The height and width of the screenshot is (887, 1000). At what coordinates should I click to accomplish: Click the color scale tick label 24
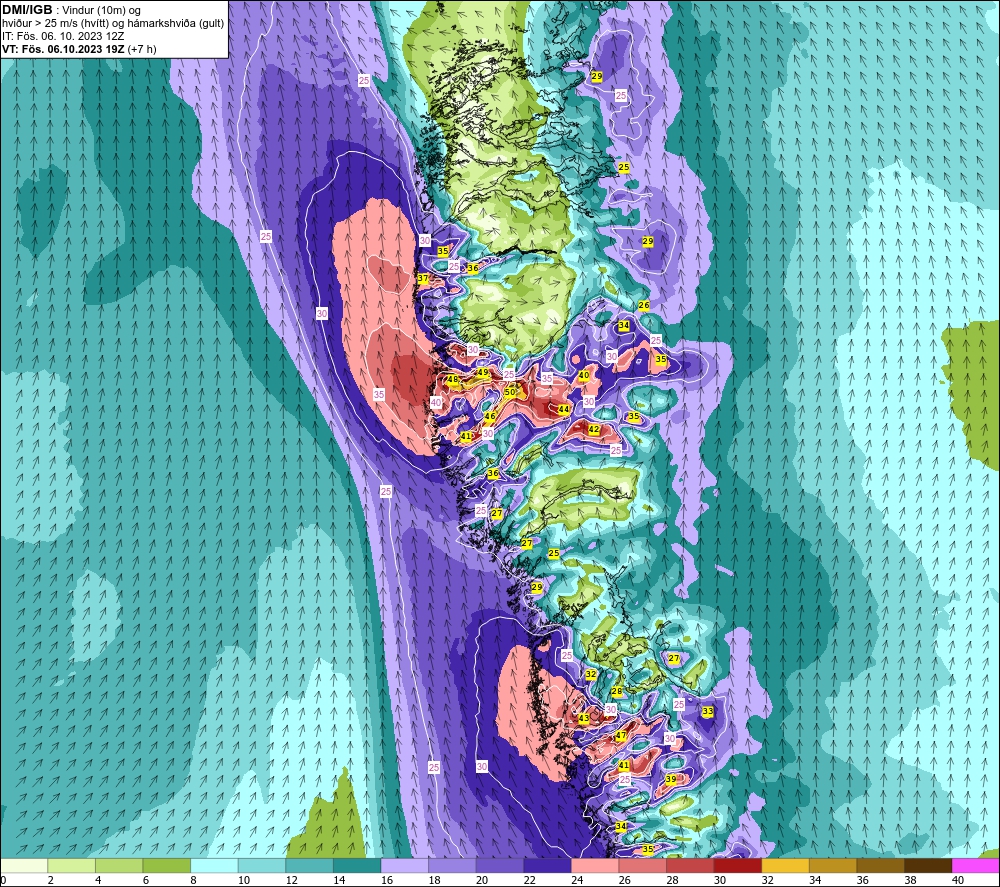point(577,880)
